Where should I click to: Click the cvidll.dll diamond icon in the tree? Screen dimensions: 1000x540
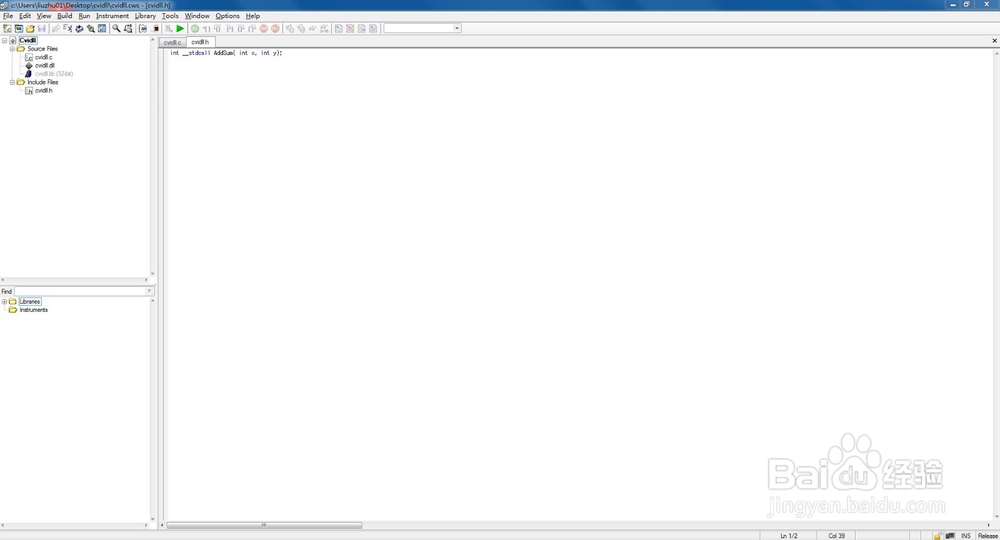point(28,66)
